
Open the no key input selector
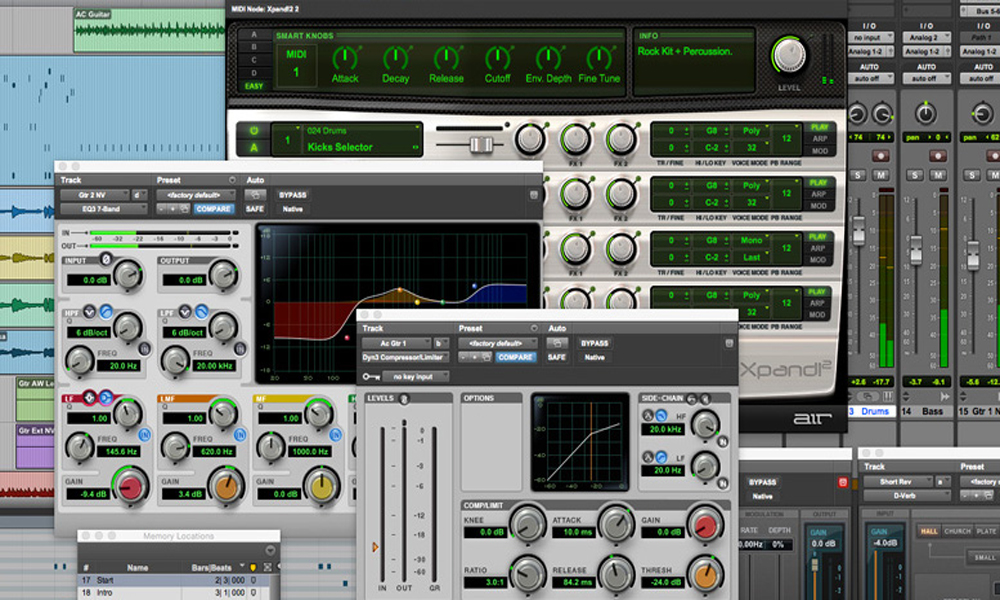tap(417, 377)
